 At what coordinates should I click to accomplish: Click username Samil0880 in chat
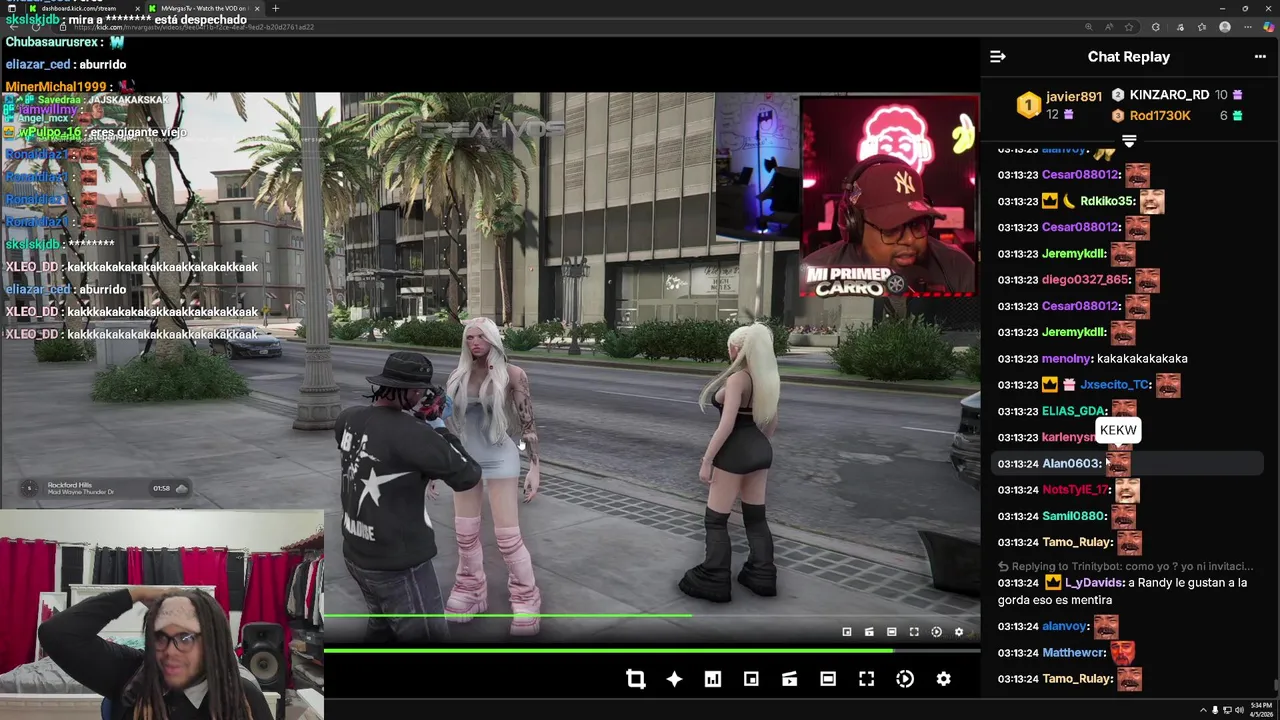[1073, 516]
